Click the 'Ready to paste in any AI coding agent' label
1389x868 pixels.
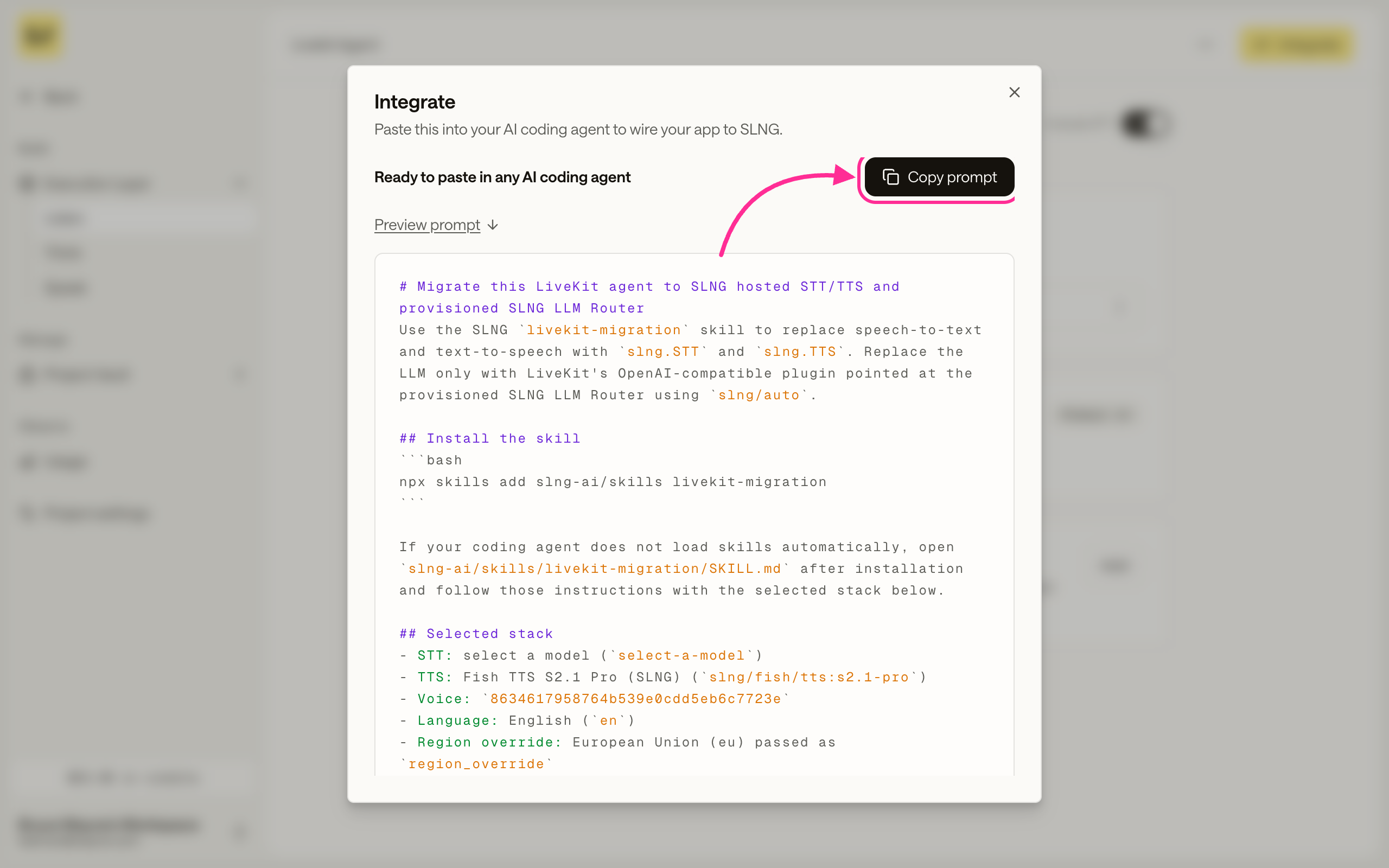[x=502, y=177]
